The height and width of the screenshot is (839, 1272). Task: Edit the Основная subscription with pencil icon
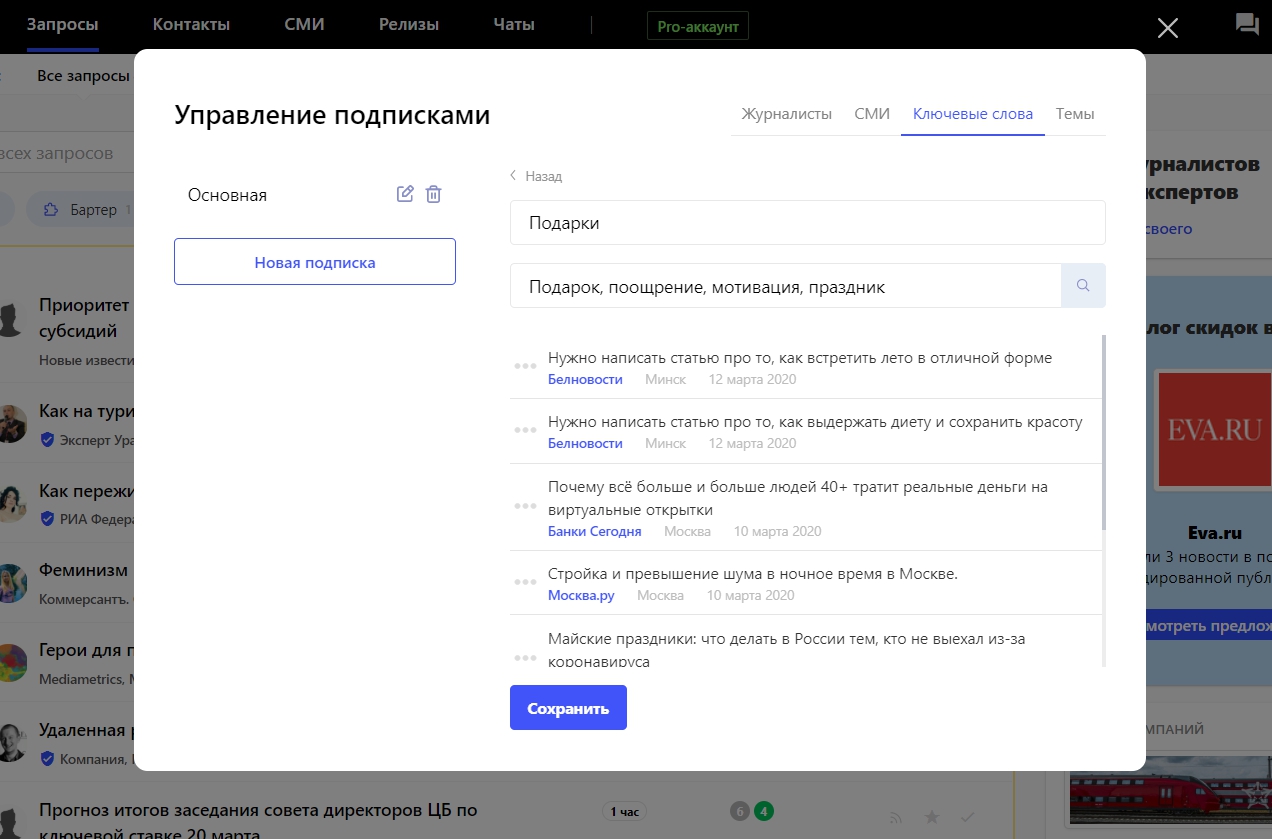(x=405, y=194)
